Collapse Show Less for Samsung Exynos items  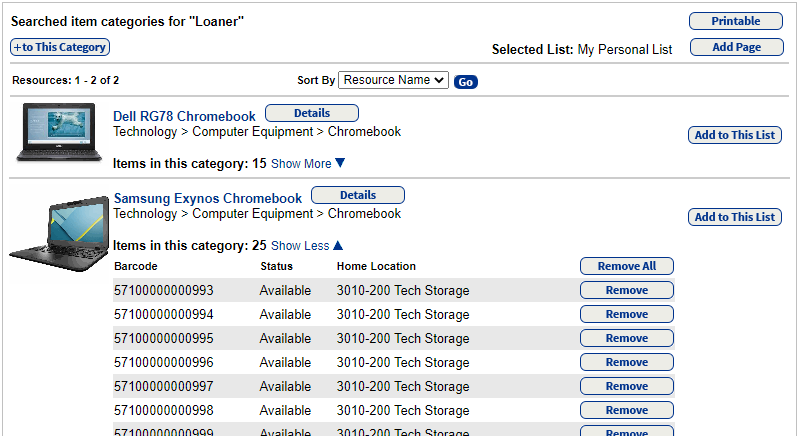point(307,246)
